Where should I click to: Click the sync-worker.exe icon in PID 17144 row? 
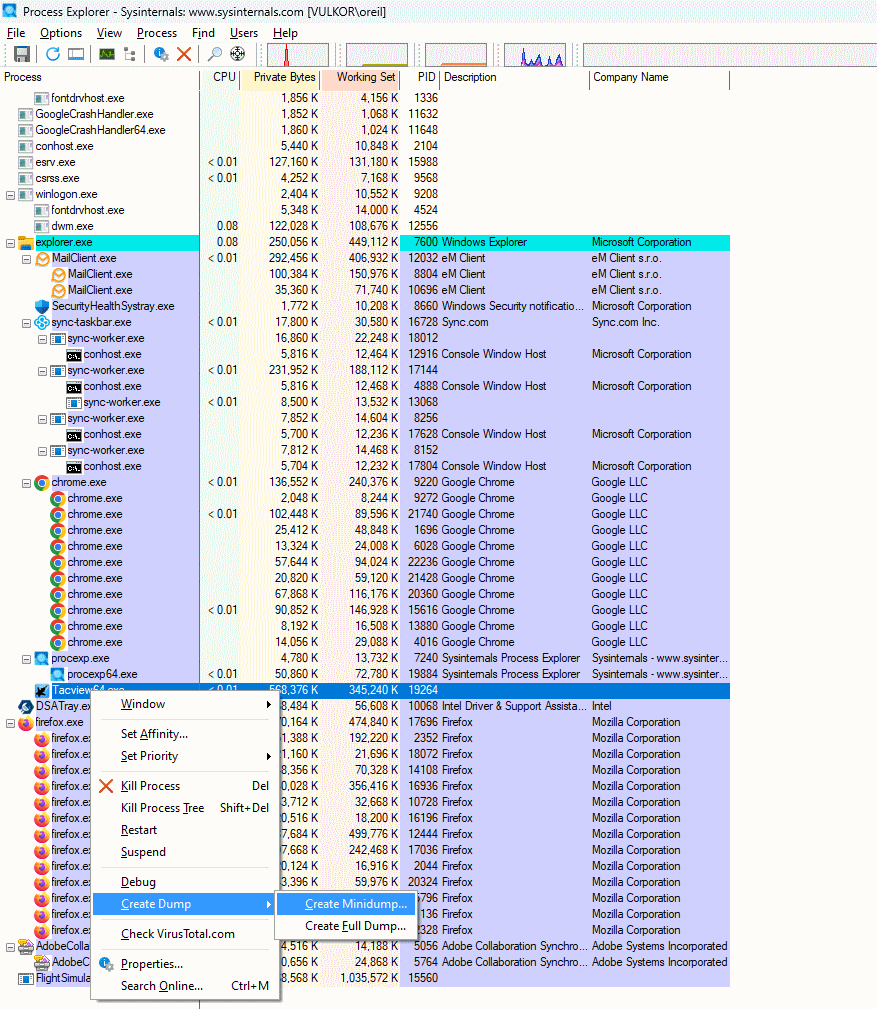(58, 371)
